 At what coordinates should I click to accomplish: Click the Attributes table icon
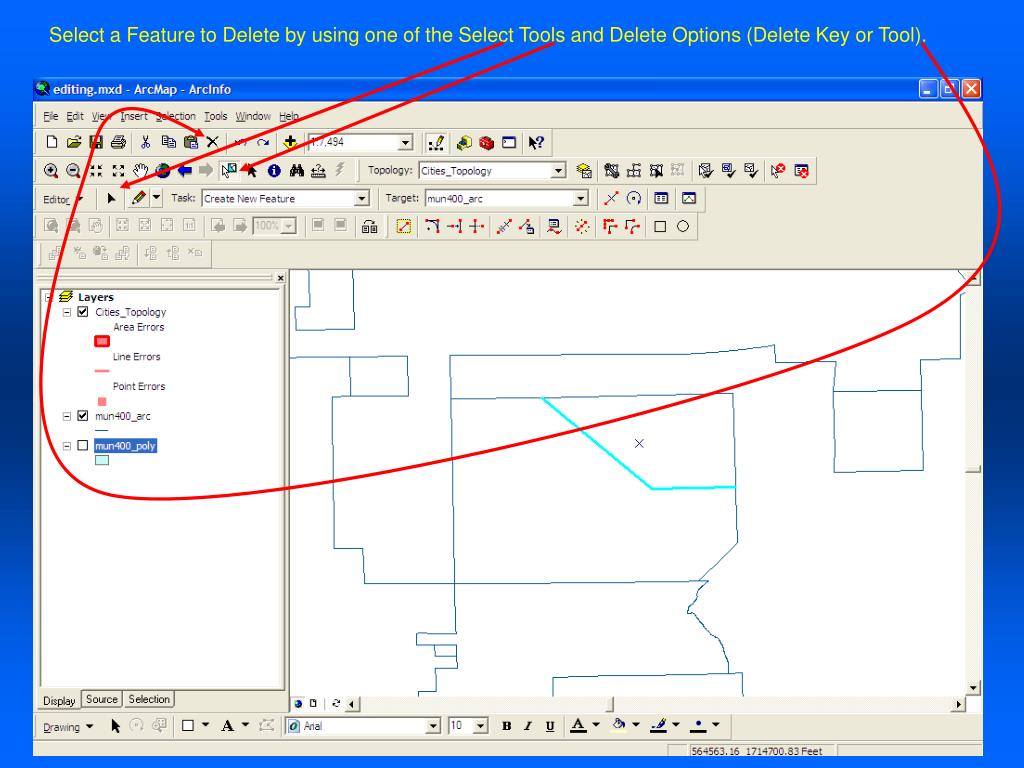tap(661, 198)
